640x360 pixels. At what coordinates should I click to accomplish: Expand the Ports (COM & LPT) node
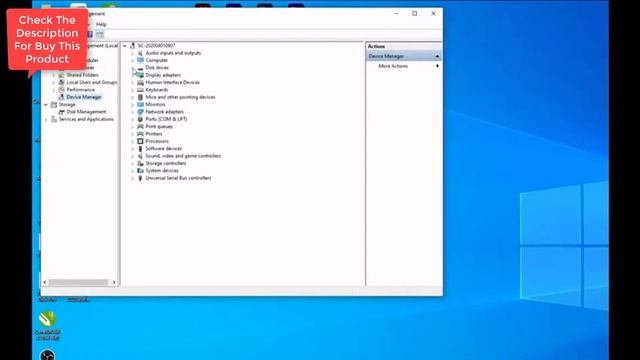(x=133, y=119)
